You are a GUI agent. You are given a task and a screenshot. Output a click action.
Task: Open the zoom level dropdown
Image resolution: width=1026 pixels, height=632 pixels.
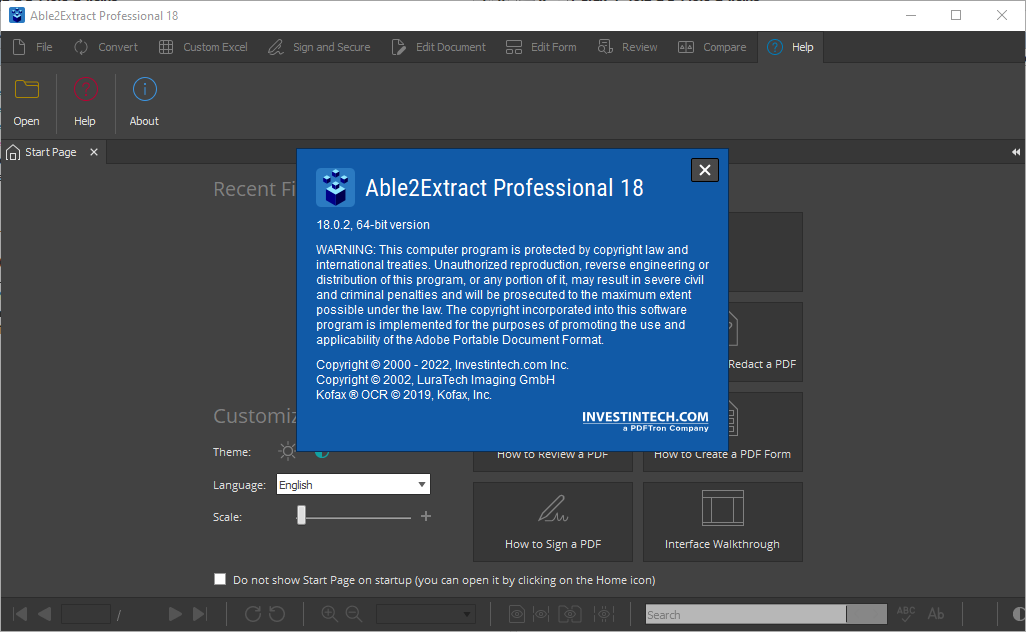tap(425, 614)
